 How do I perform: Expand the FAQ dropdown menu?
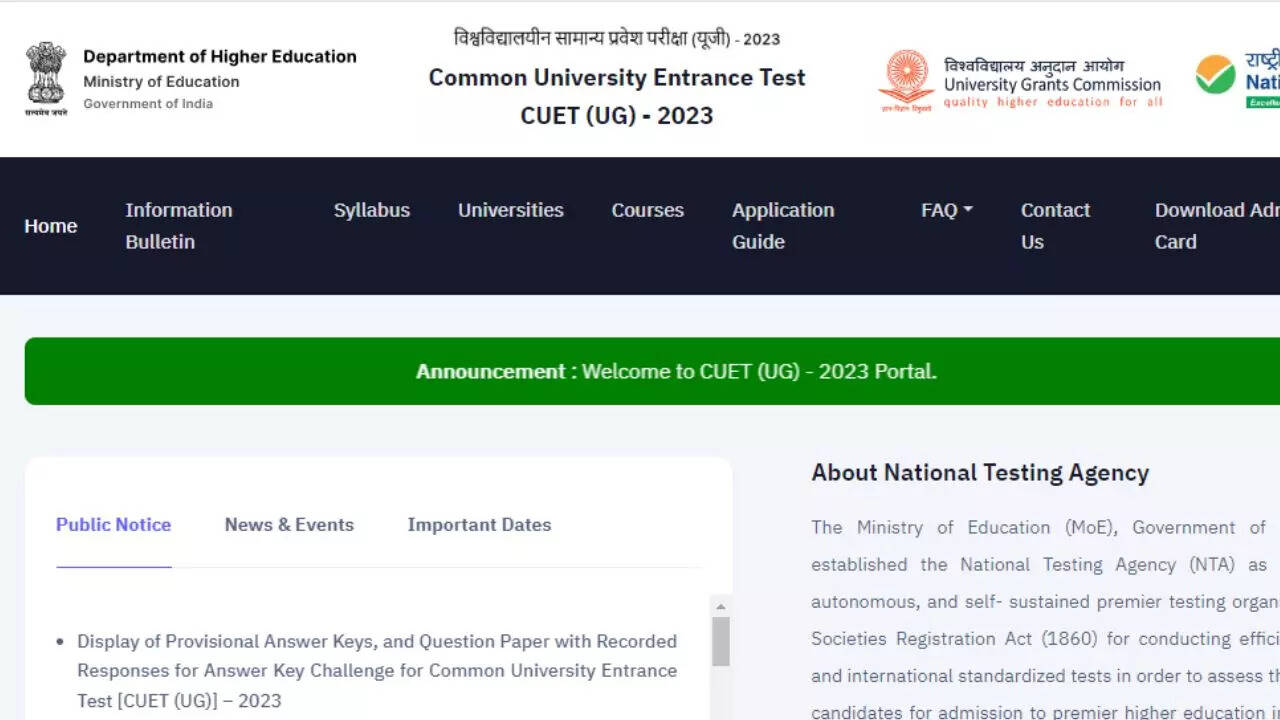(x=946, y=210)
